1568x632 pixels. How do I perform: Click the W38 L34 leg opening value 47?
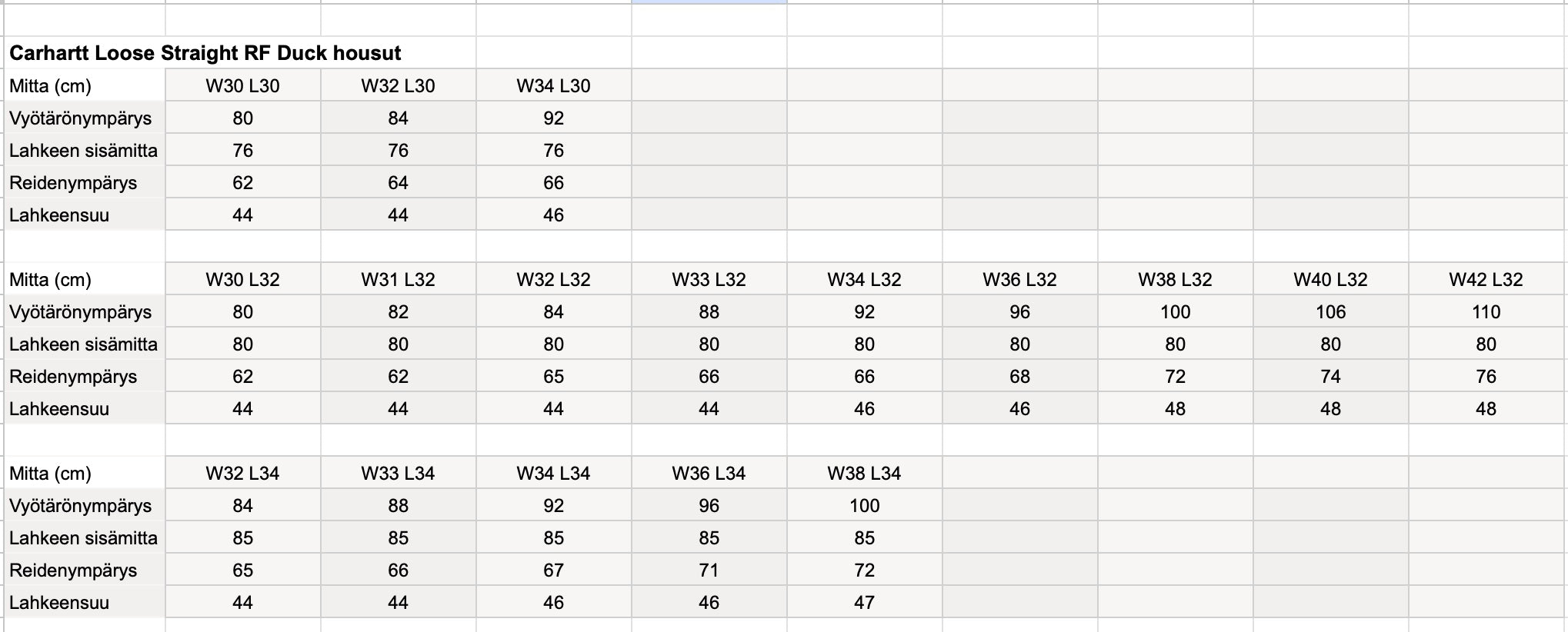pyautogui.click(x=864, y=602)
